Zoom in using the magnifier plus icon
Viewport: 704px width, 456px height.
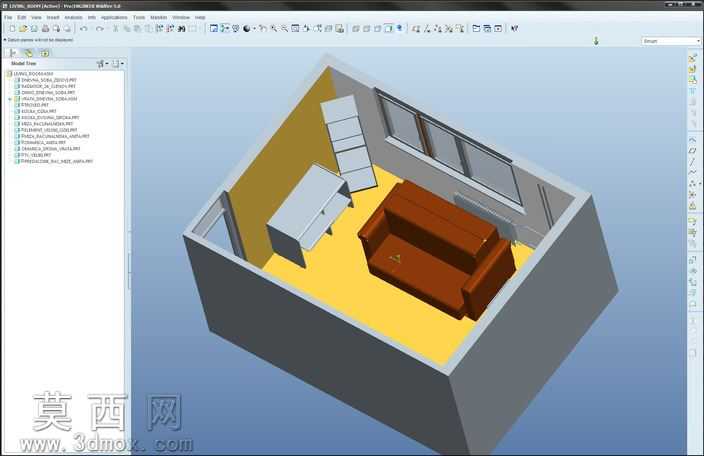[273, 29]
